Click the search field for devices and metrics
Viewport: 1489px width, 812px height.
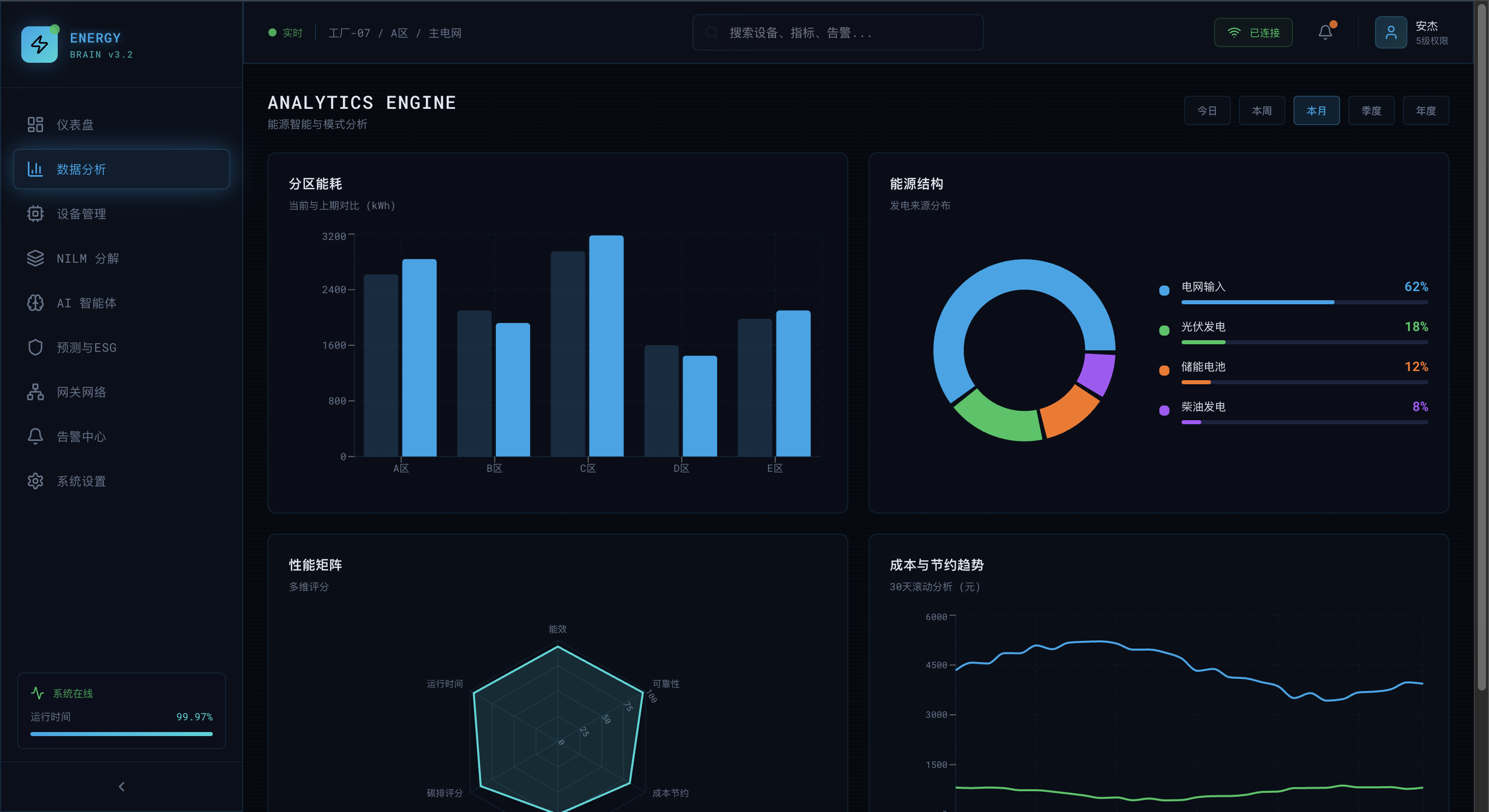point(837,32)
